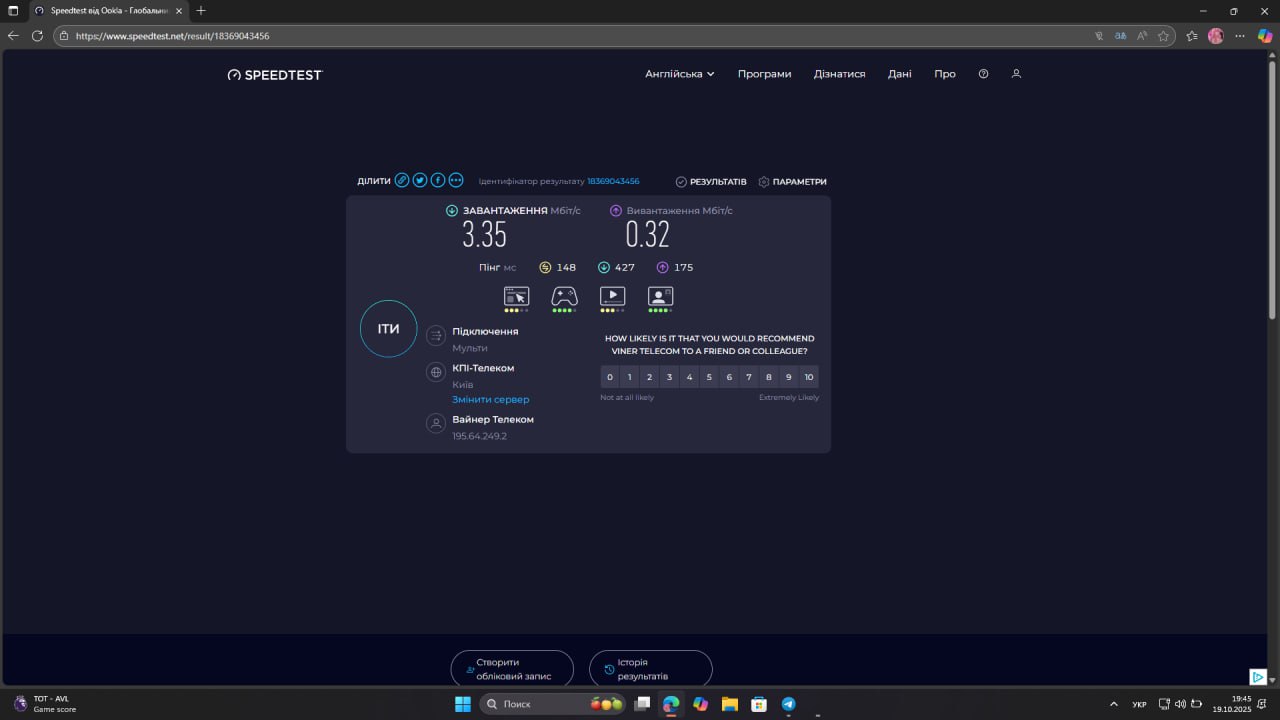Open the Про menu

945,74
